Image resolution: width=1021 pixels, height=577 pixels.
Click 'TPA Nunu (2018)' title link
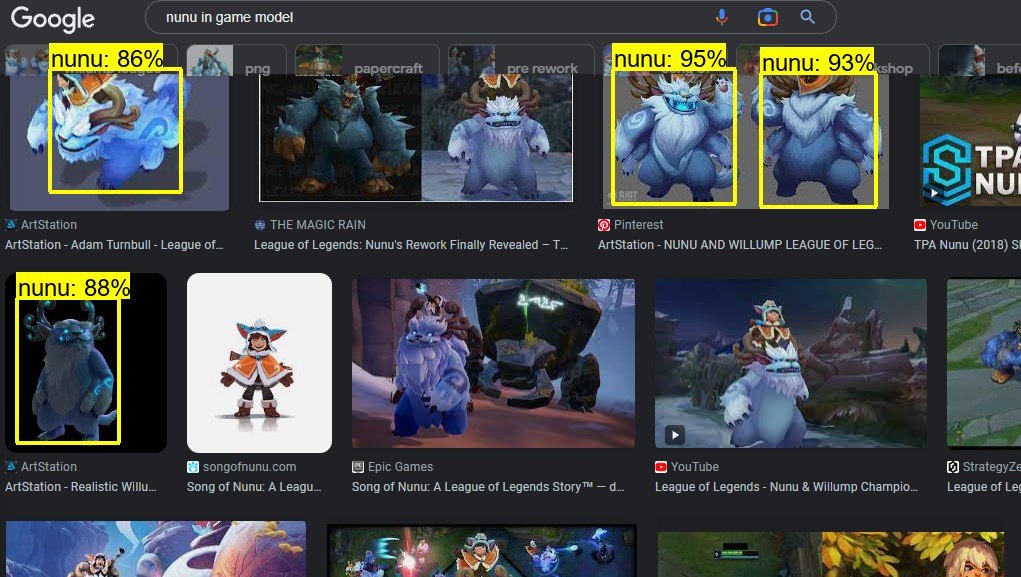(967, 245)
